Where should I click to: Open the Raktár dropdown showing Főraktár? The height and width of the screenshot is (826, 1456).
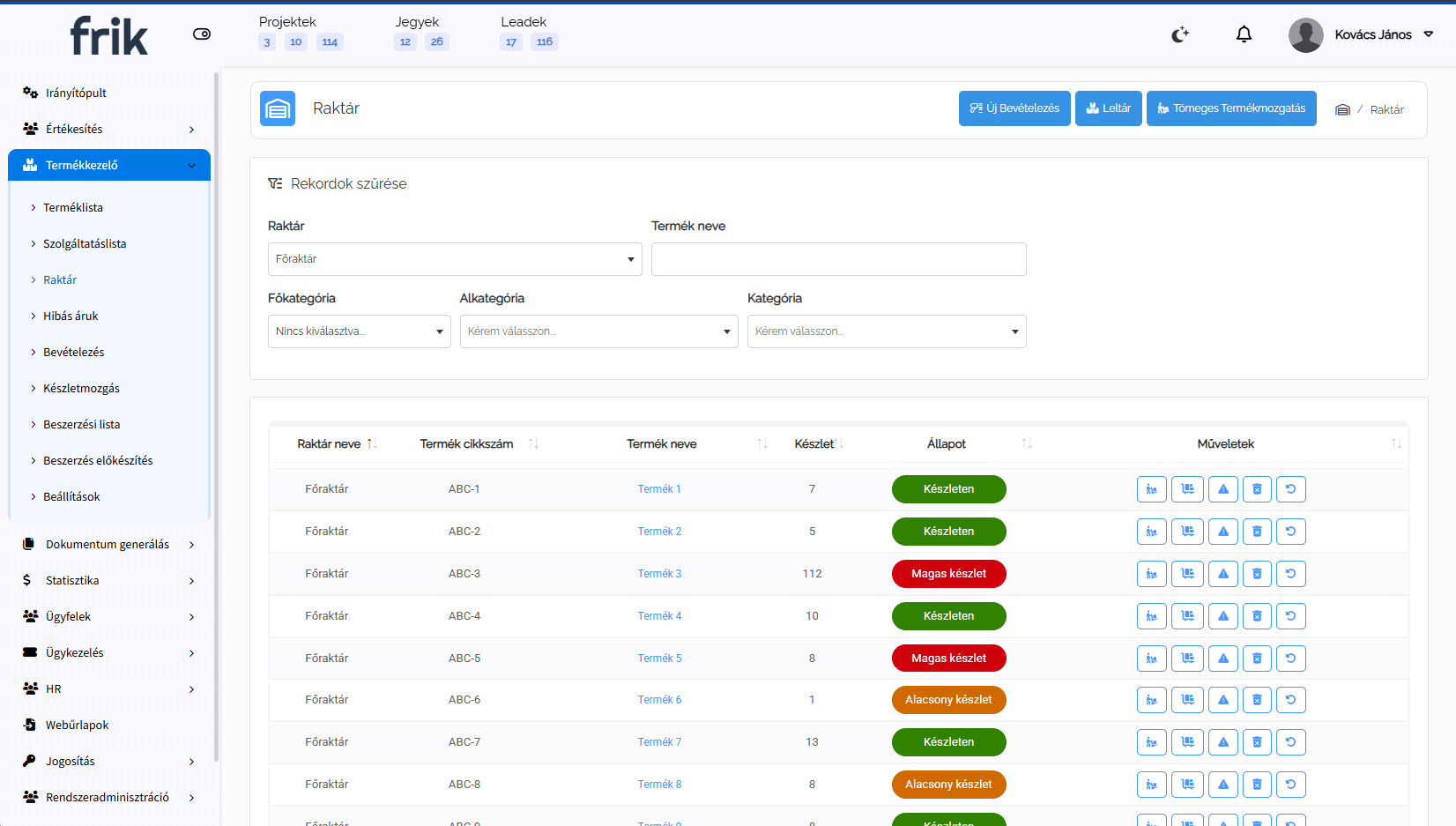pos(455,259)
